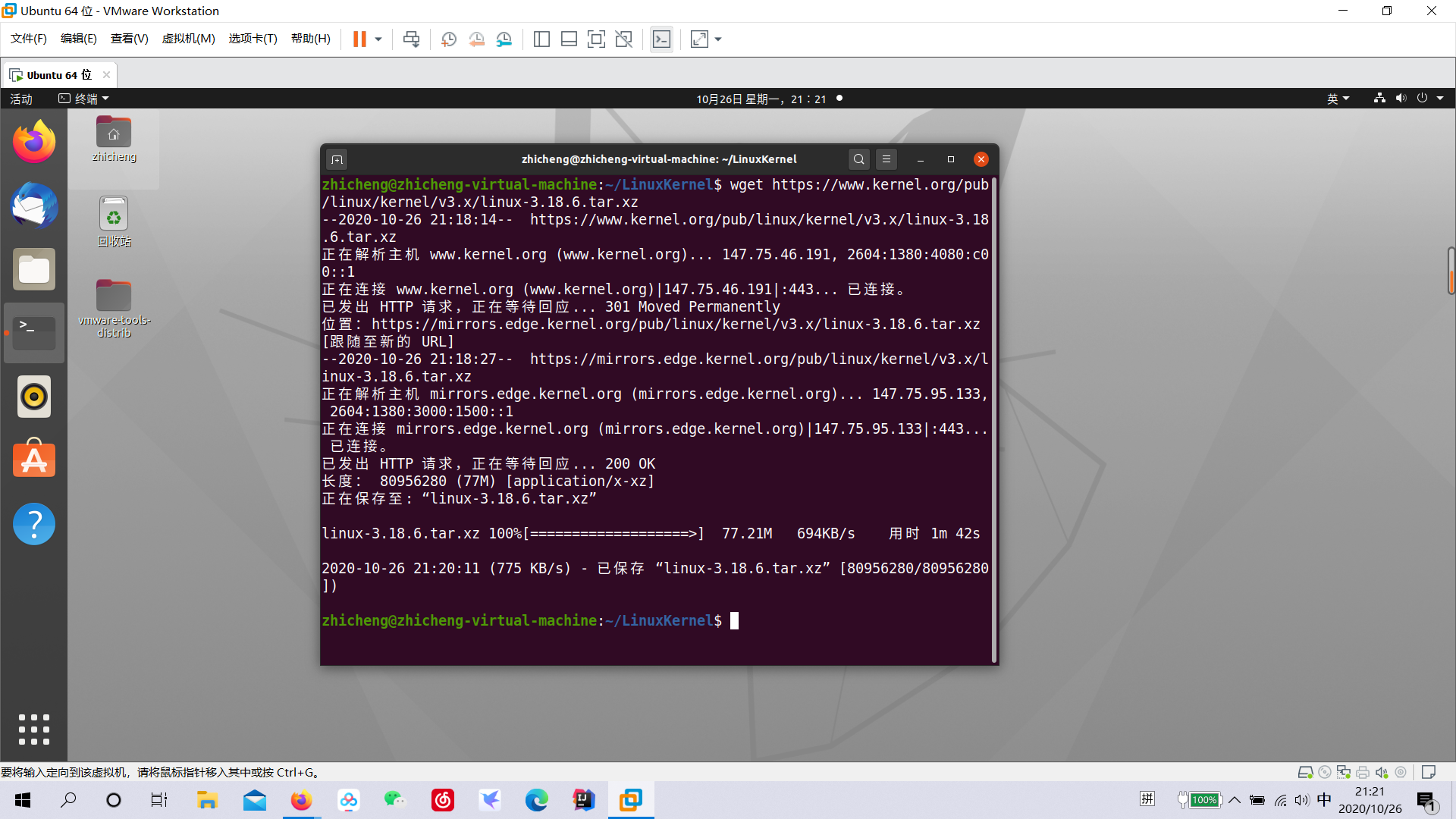Pause the virtual machine with the pause icon

(359, 39)
